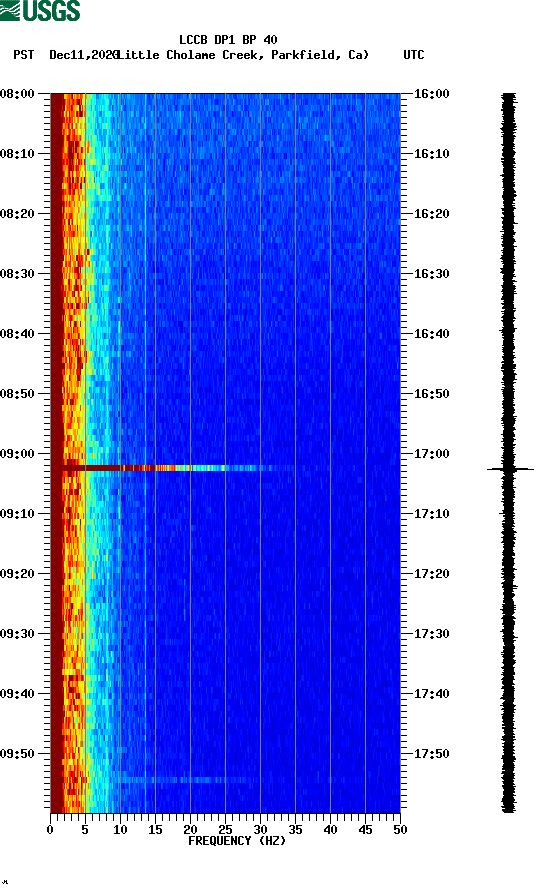This screenshot has height=893, width=552.
Task: Click the 16:20 UTC time label
Action: [x=431, y=214]
